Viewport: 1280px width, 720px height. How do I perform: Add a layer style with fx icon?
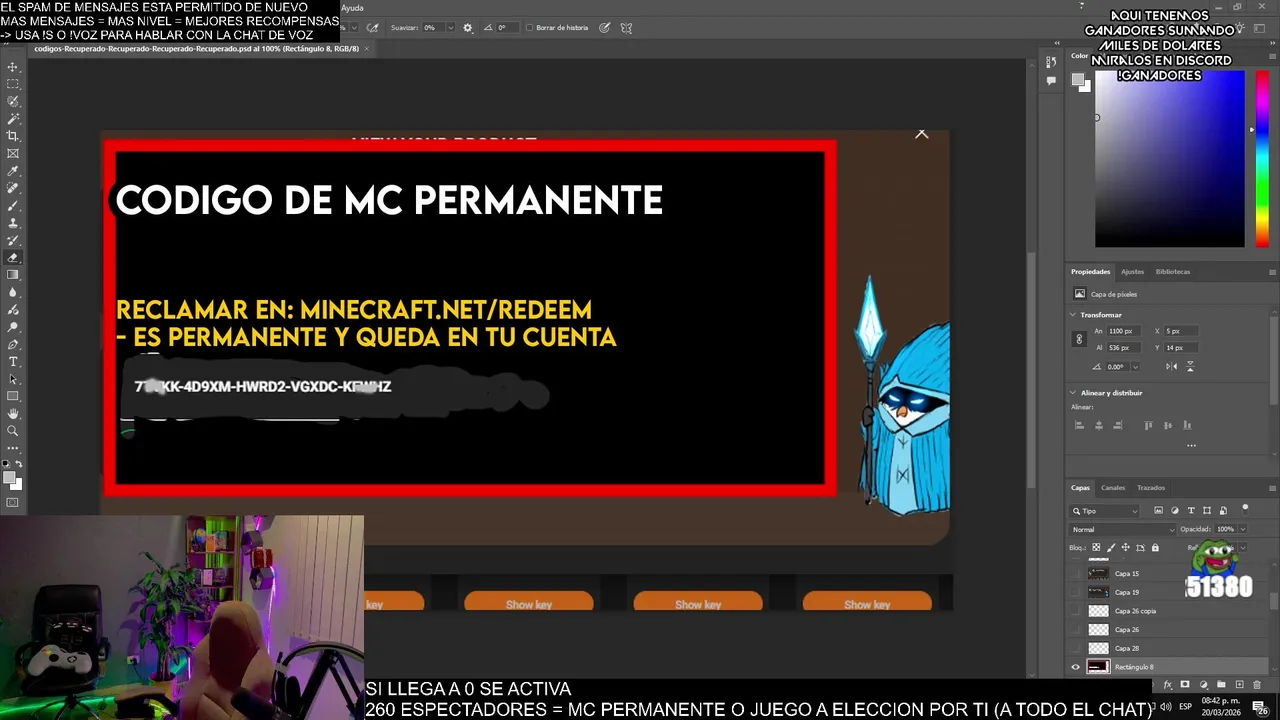pyautogui.click(x=1167, y=685)
